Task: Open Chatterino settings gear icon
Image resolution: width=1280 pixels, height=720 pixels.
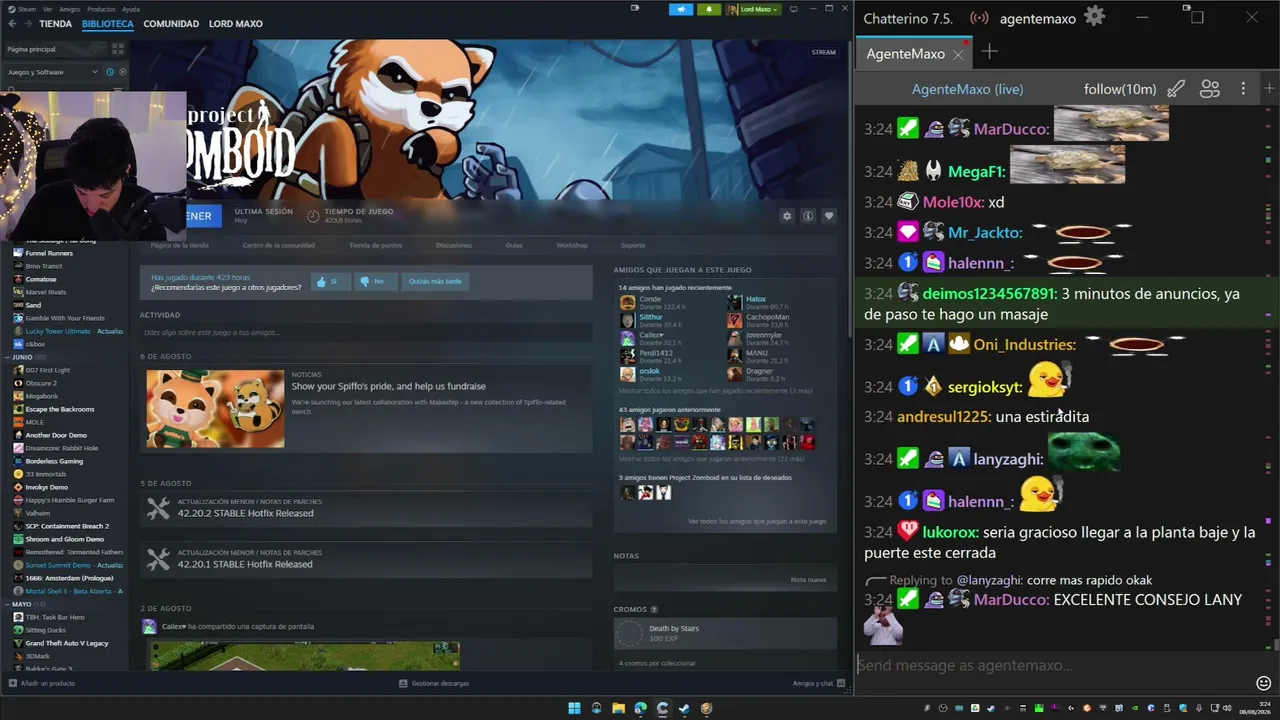Action: click(1095, 17)
